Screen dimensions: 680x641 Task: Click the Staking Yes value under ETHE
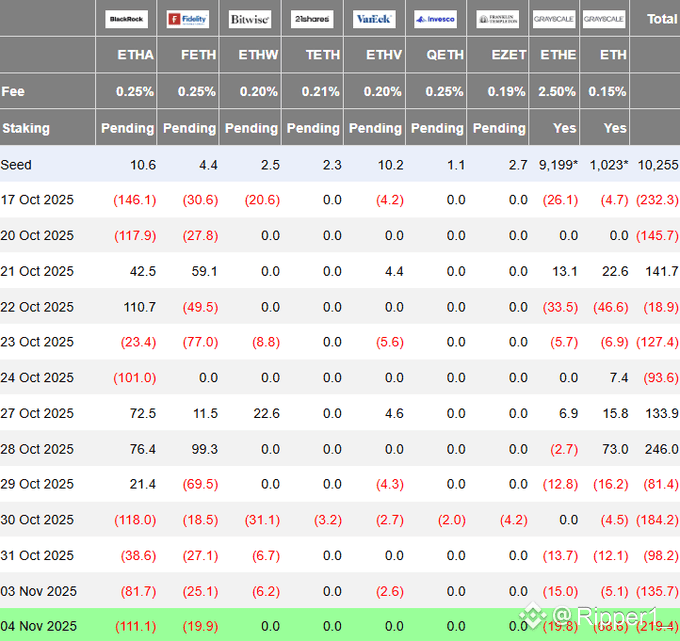pos(565,128)
